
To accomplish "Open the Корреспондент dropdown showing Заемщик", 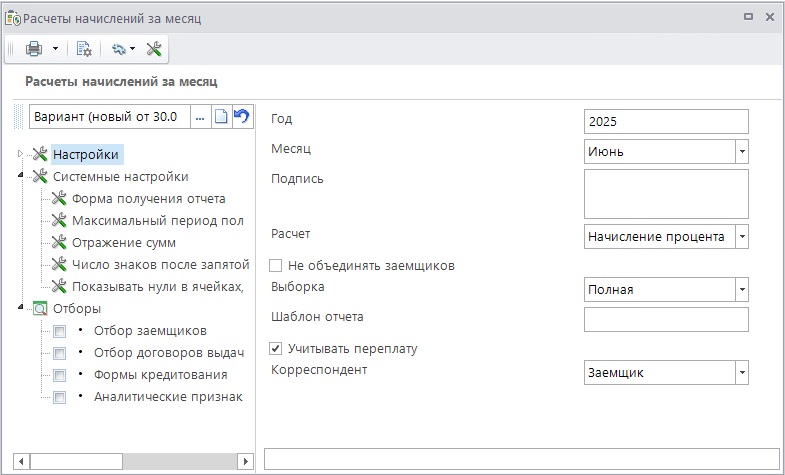I will 741,373.
